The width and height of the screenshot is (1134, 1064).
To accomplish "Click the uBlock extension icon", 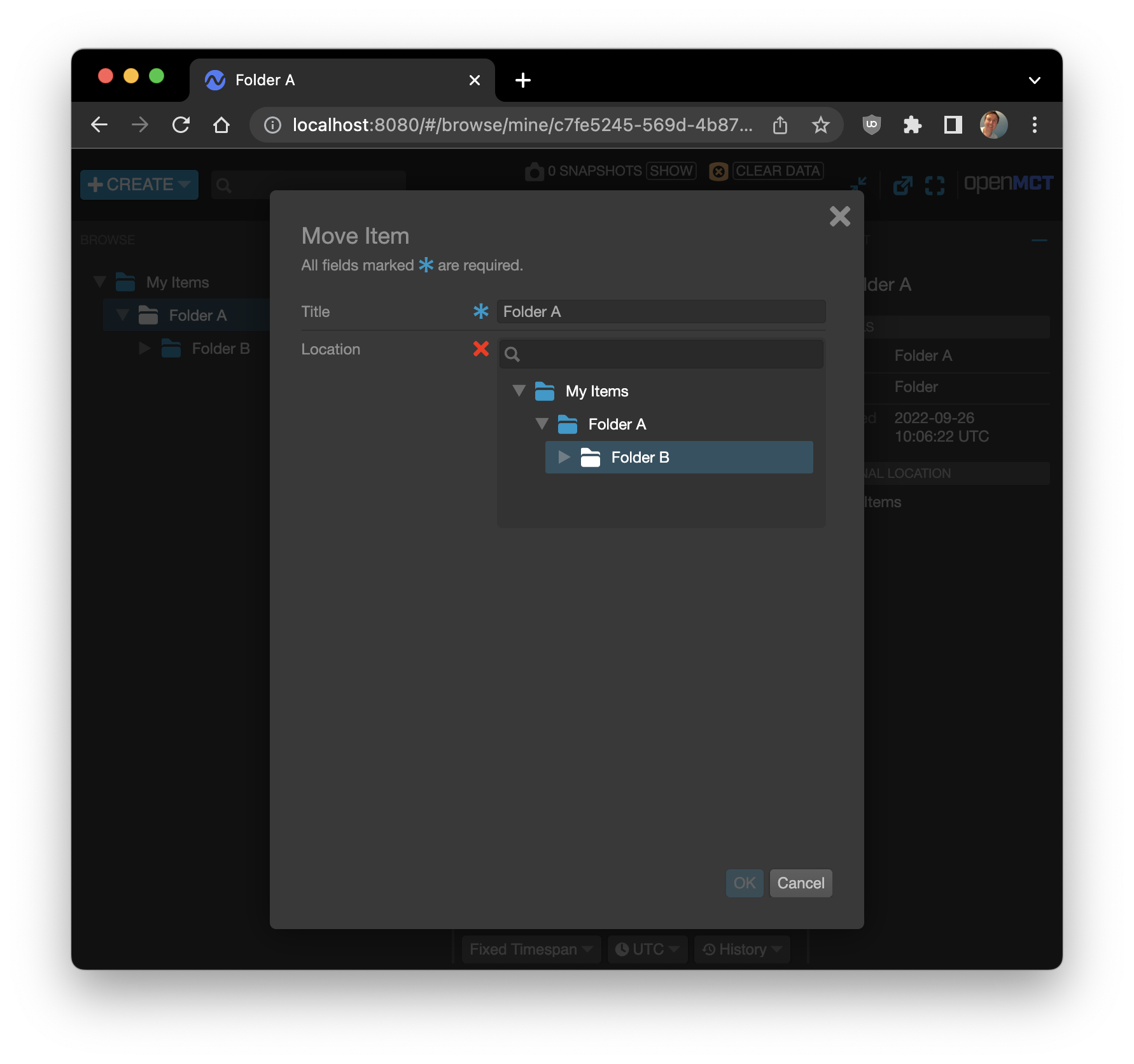I will (x=871, y=125).
